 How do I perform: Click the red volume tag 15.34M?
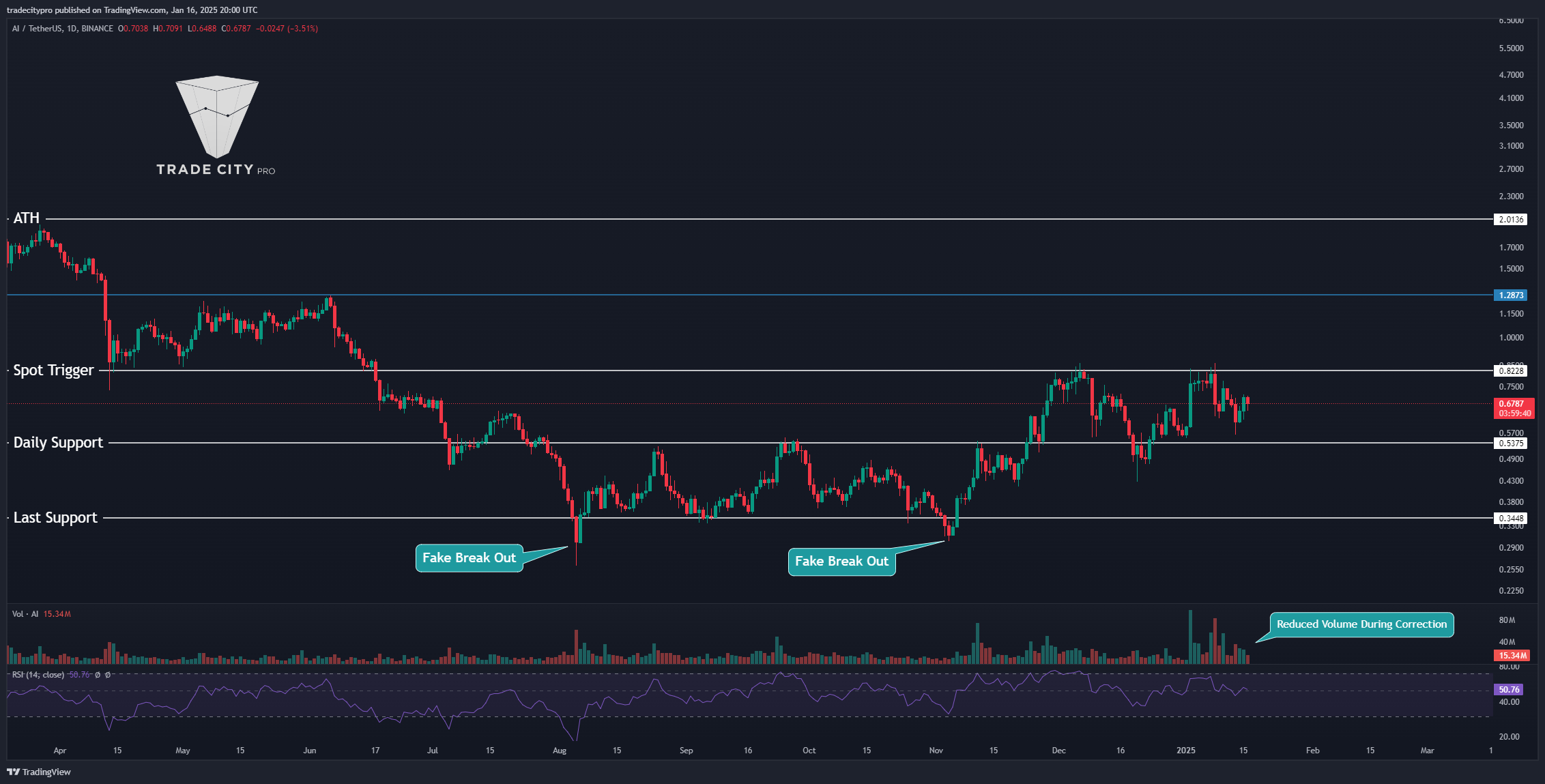(x=1512, y=656)
